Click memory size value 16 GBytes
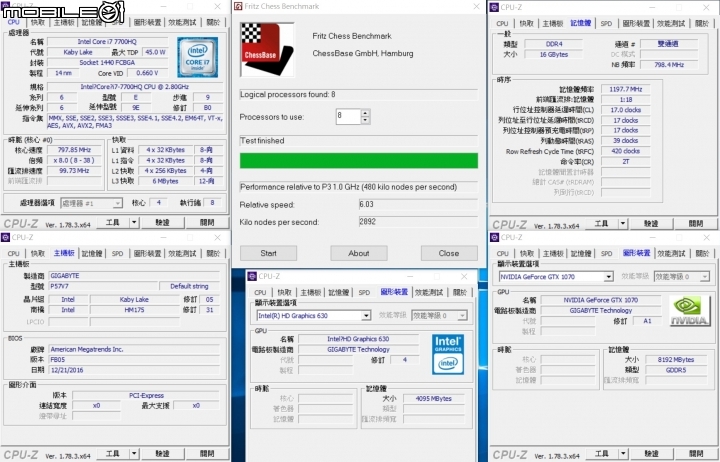This screenshot has height=462, width=720. point(553,54)
